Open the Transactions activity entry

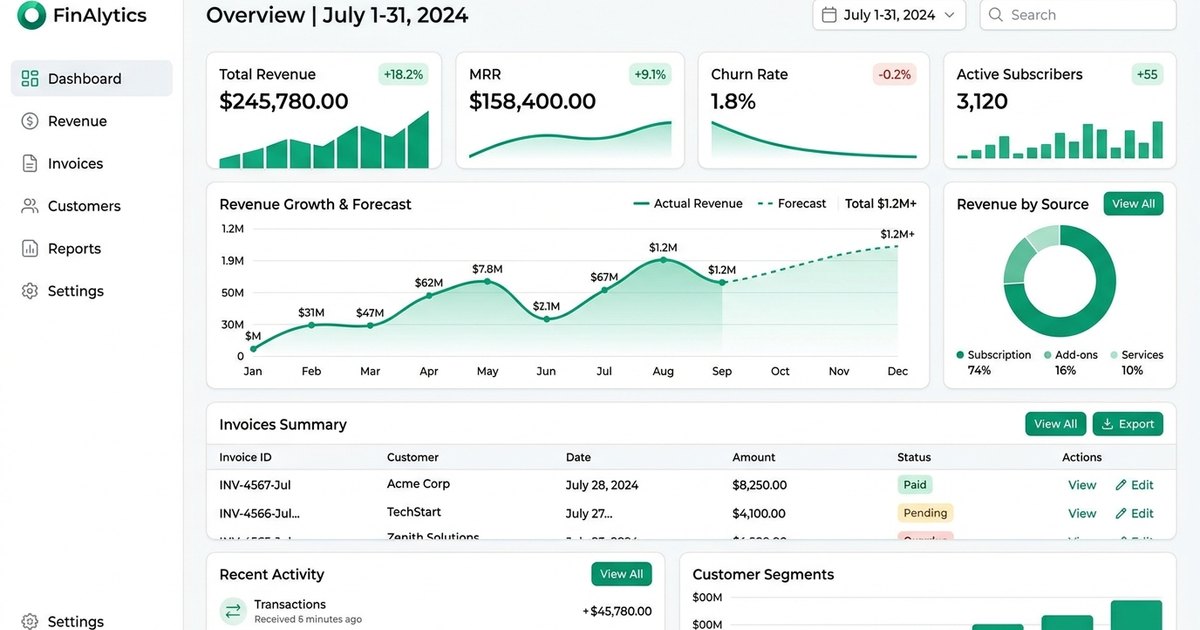pos(436,611)
